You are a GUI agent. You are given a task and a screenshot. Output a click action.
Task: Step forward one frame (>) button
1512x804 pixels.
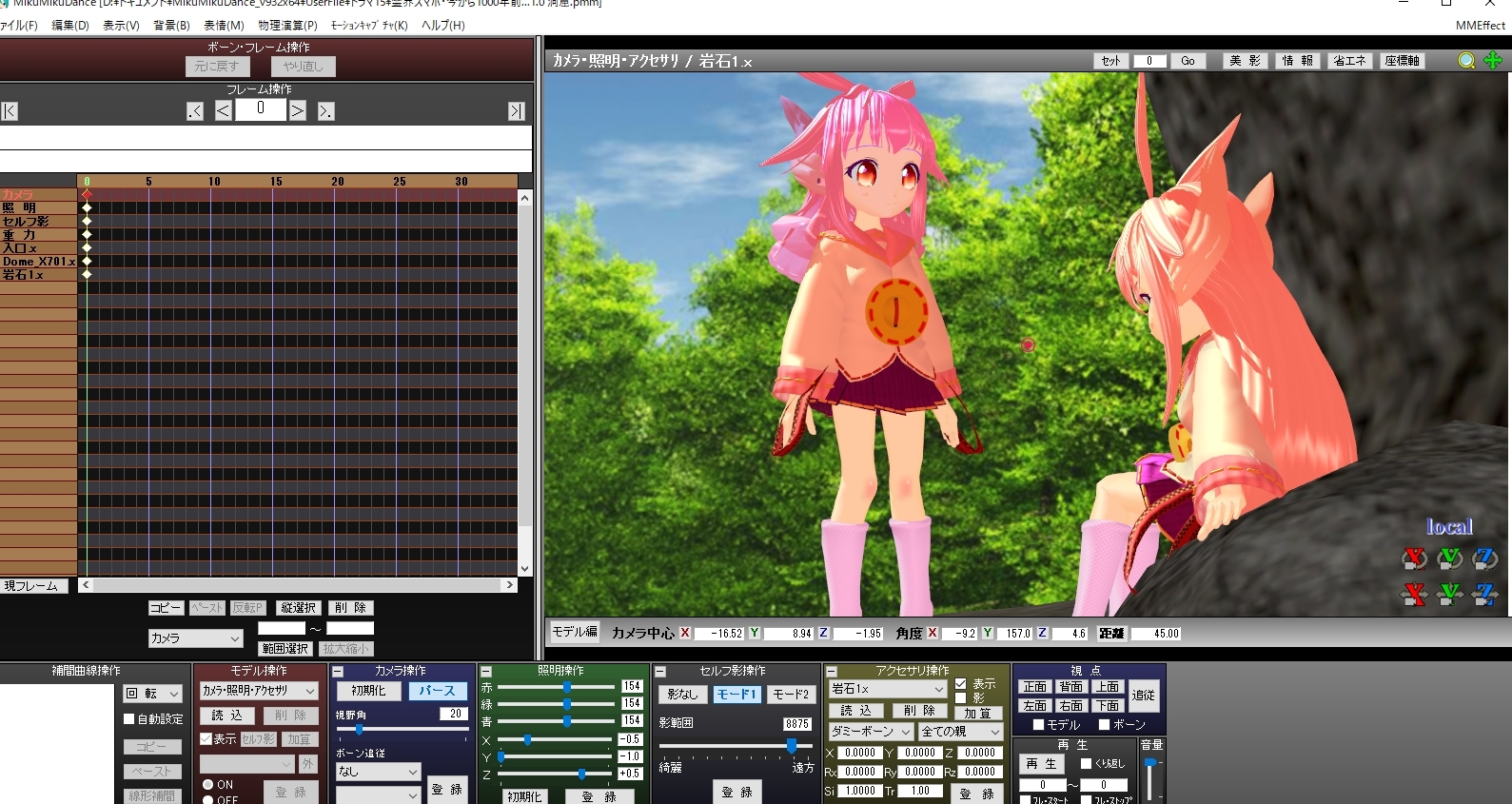(x=297, y=111)
